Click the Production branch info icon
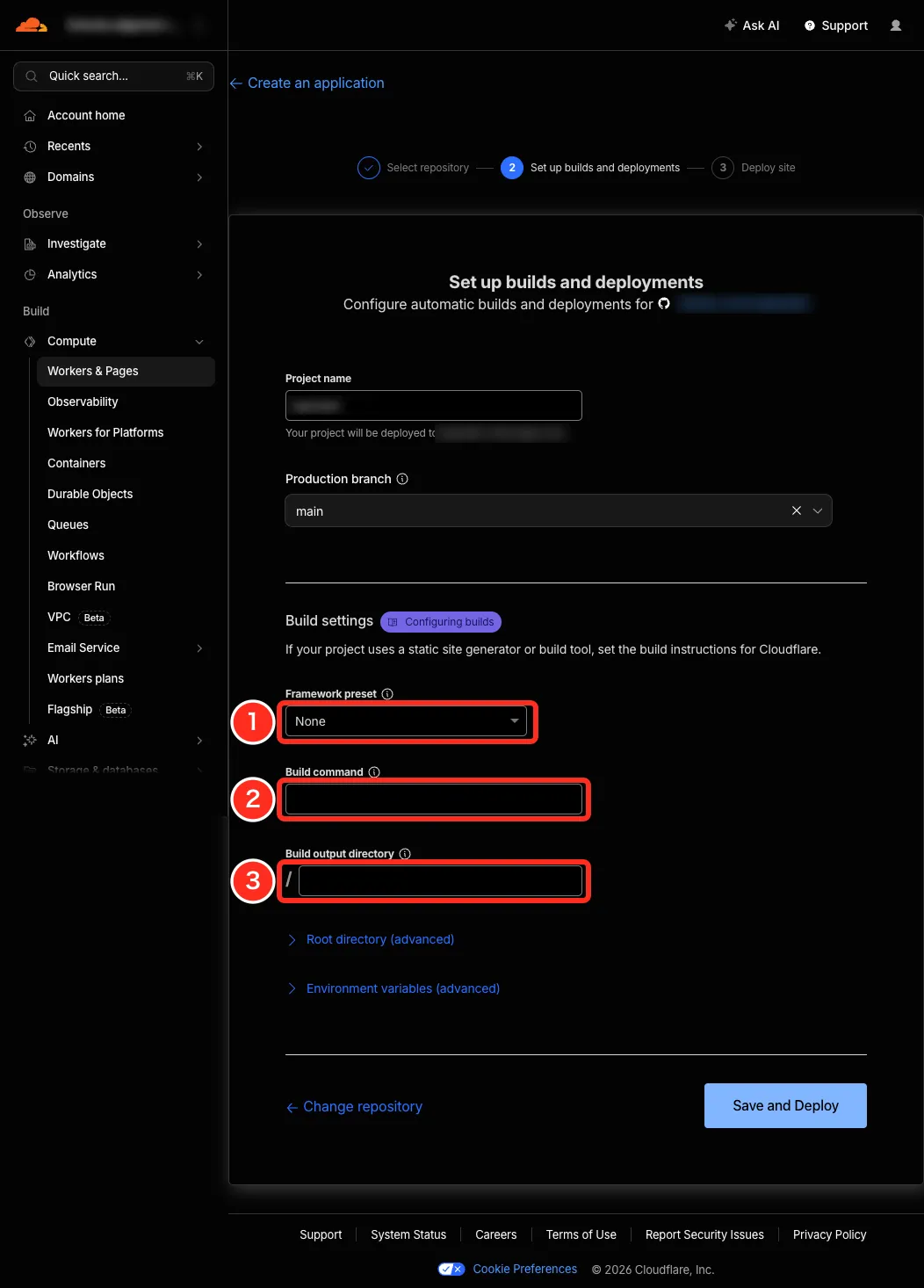 402,479
